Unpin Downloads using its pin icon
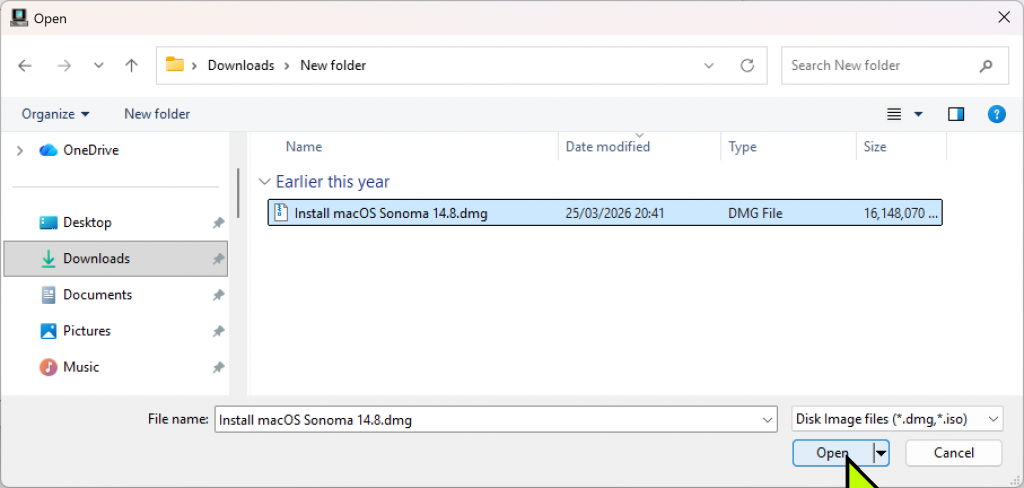 tap(218, 259)
